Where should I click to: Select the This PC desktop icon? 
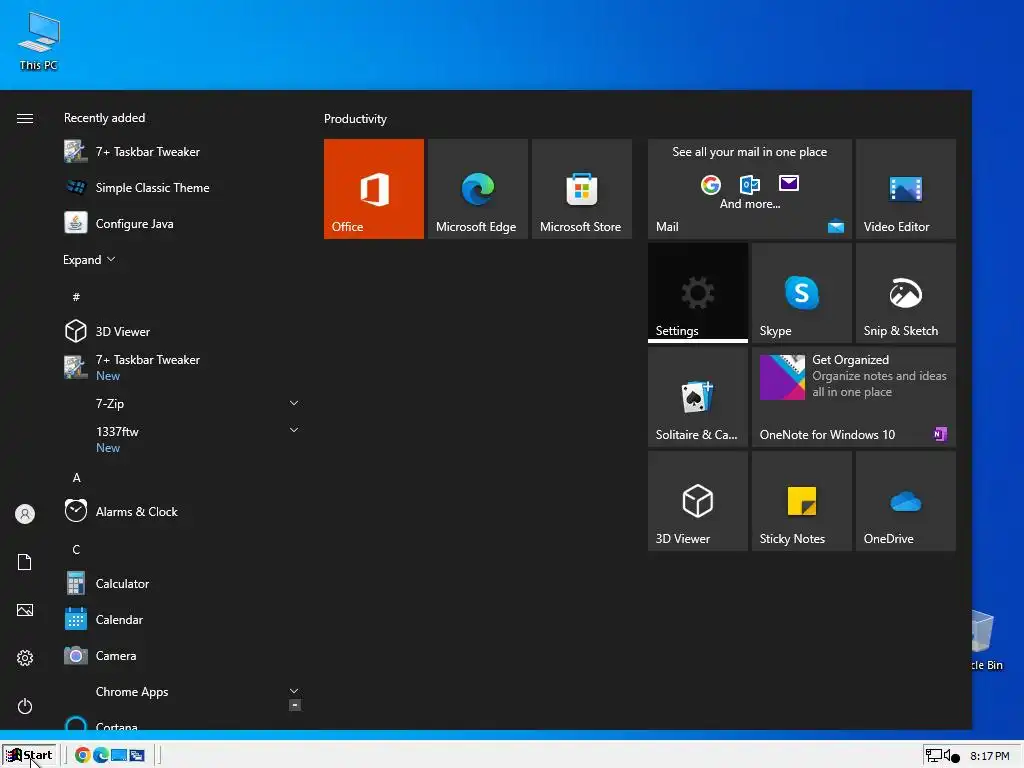[x=39, y=41]
